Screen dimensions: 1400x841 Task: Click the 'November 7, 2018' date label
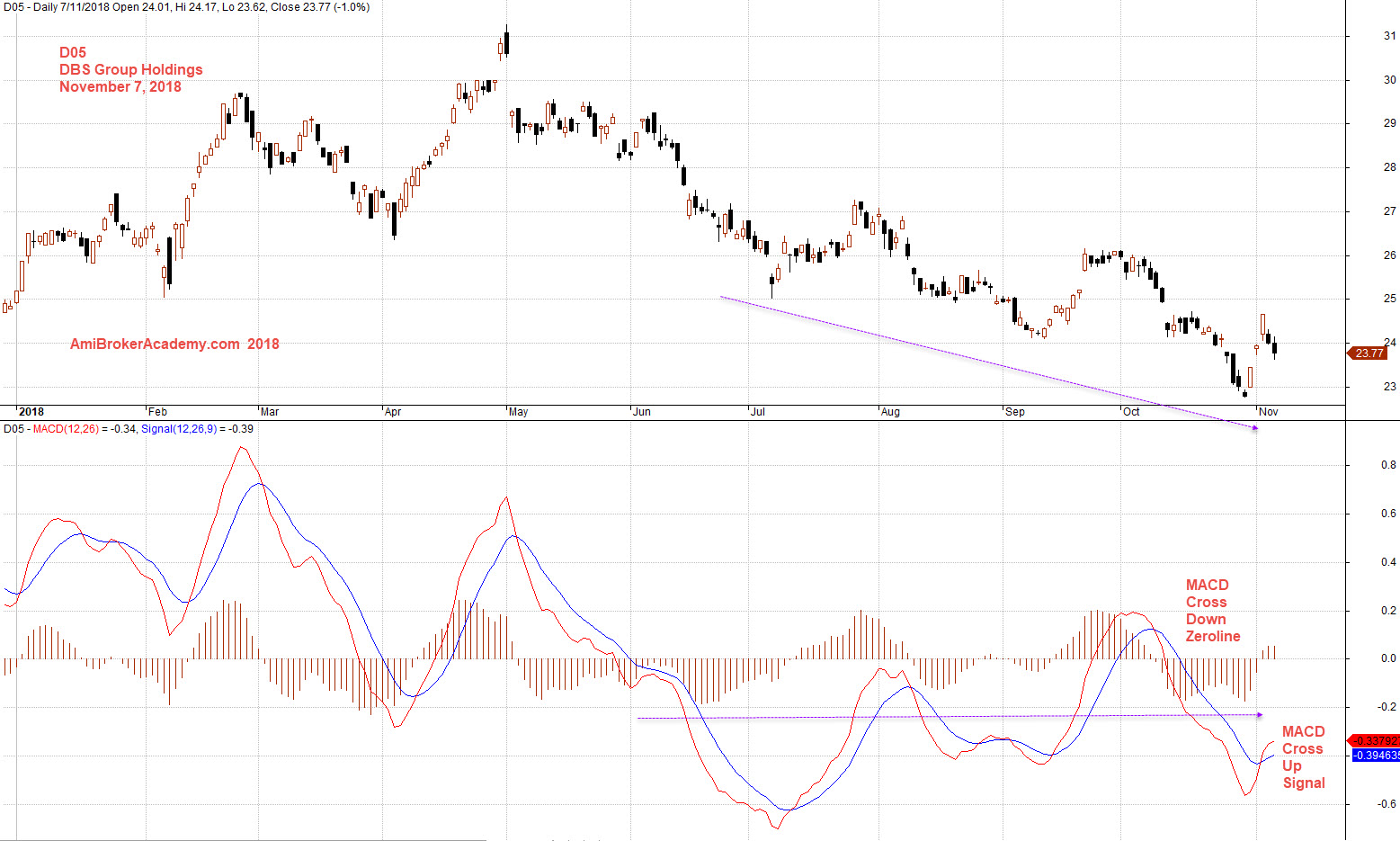coord(120,86)
